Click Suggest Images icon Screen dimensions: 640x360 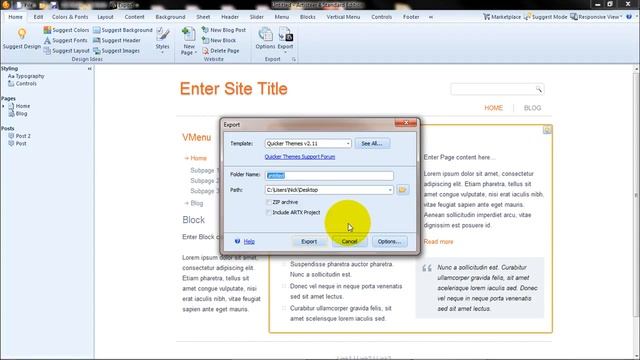[x=97, y=51]
